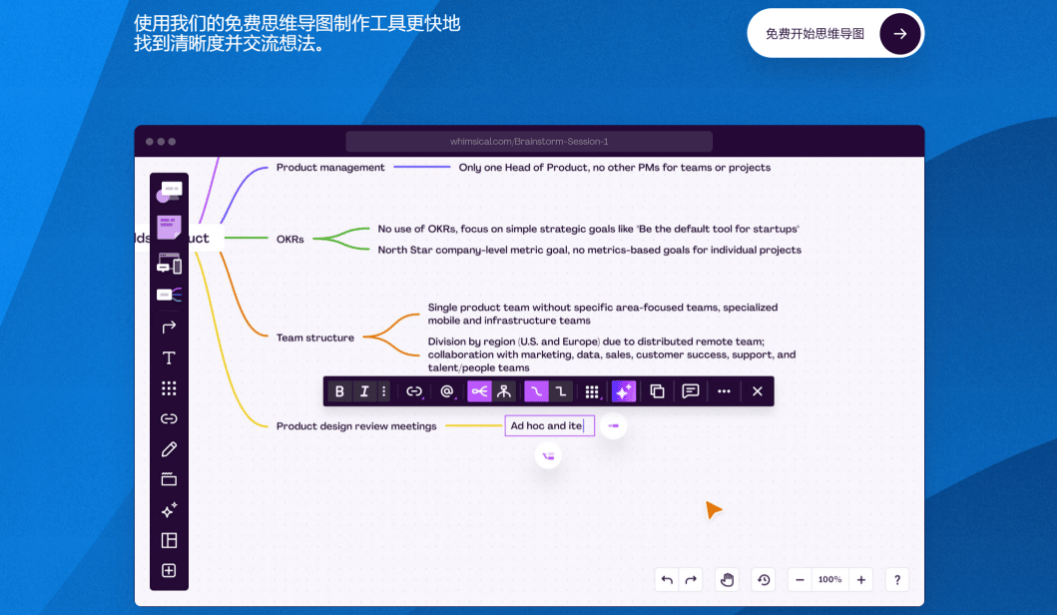Select the horizontal mind map layout button
Screen dimensions: 1057x615
click(479, 392)
